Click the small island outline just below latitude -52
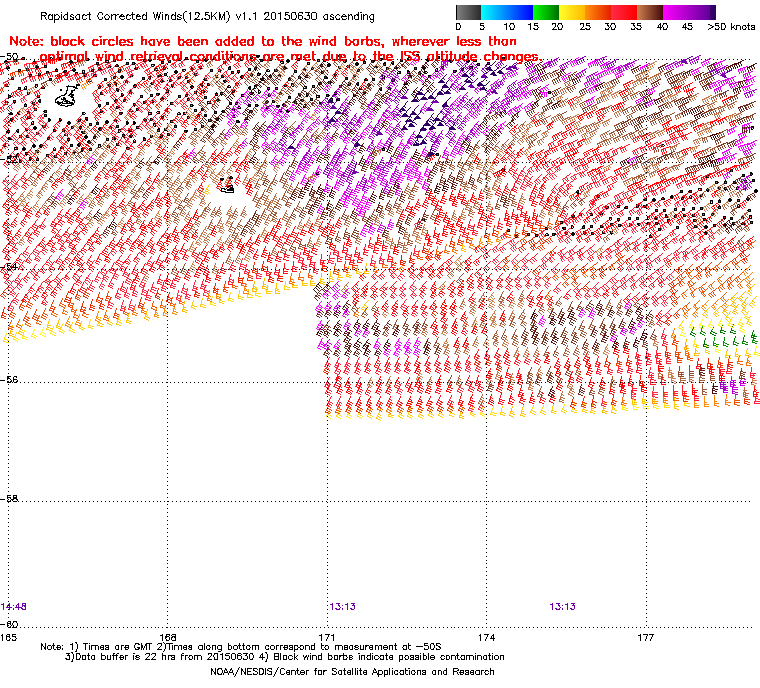 (227, 187)
